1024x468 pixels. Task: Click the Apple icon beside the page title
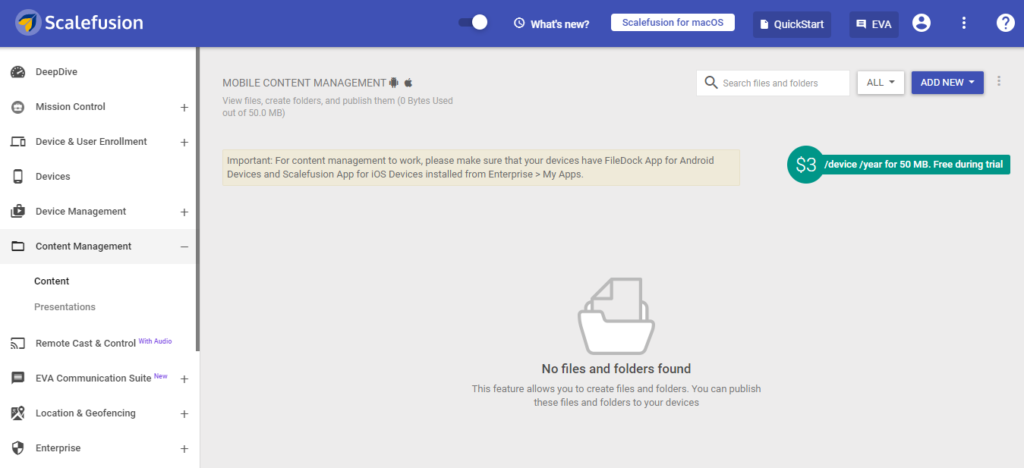(x=409, y=83)
